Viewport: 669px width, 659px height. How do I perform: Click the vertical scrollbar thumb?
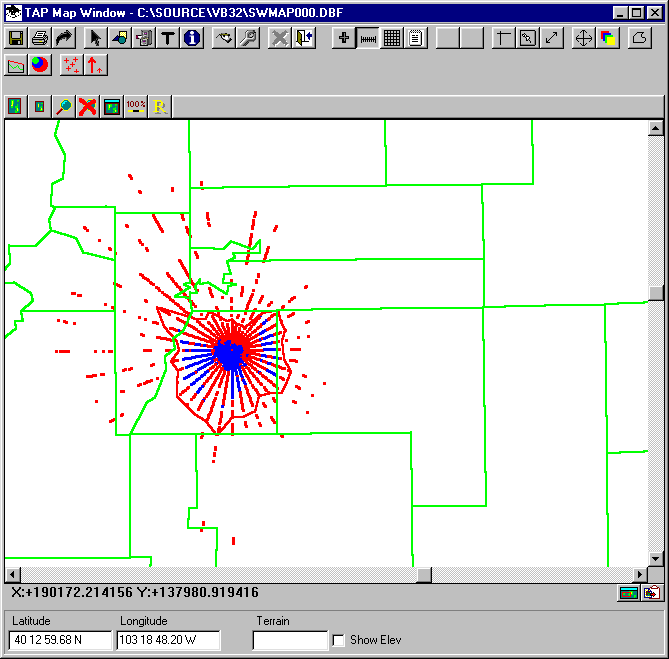655,293
